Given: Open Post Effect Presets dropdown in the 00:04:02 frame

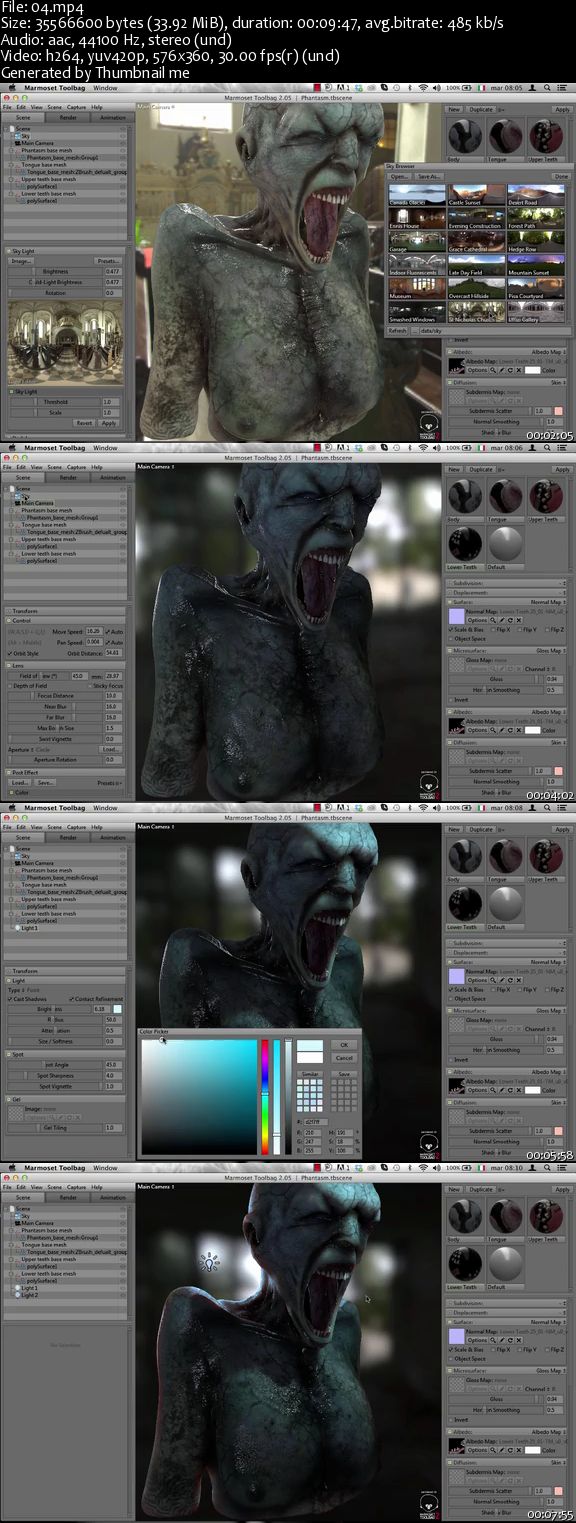Looking at the screenshot, I should [110, 783].
